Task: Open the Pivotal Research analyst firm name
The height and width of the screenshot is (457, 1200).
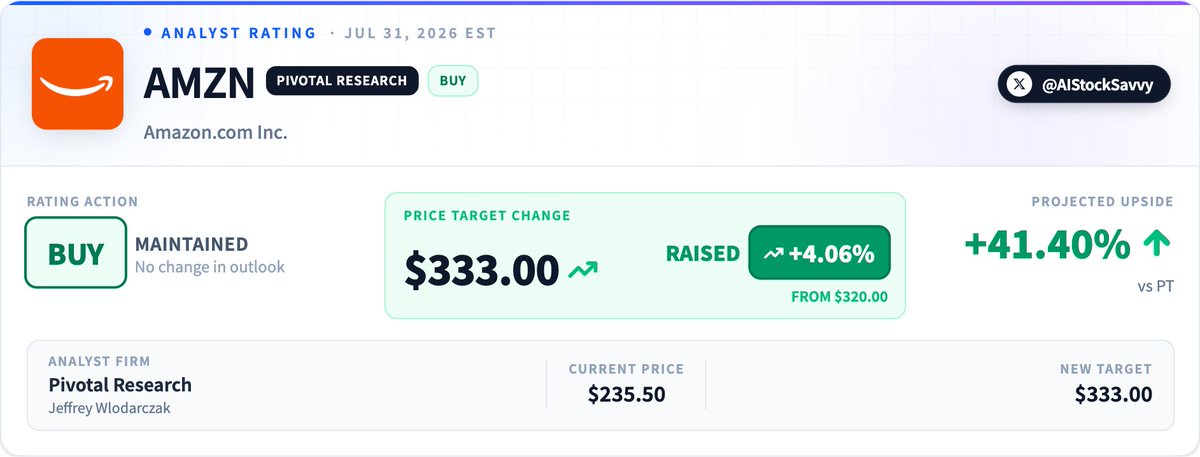Action: (x=120, y=385)
